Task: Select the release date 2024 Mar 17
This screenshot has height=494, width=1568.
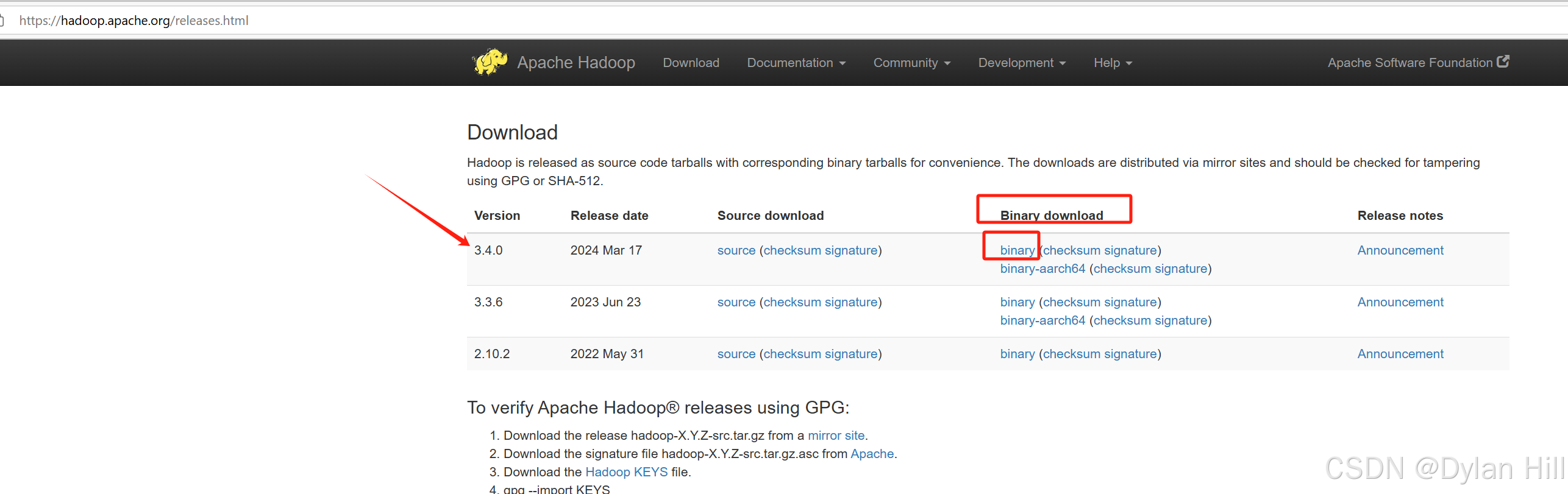Action: pos(606,250)
